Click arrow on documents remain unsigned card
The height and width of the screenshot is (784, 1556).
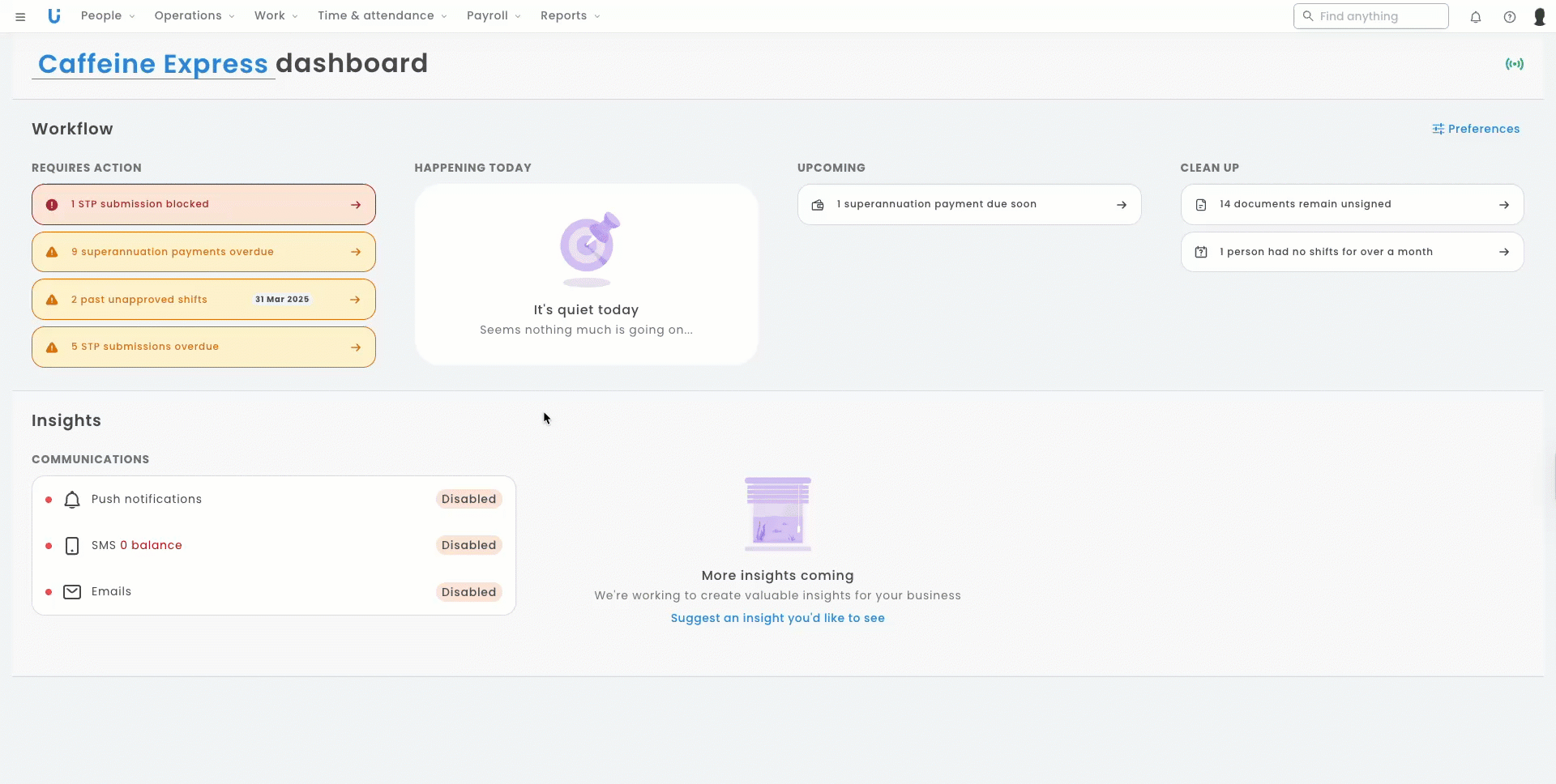click(x=1503, y=205)
